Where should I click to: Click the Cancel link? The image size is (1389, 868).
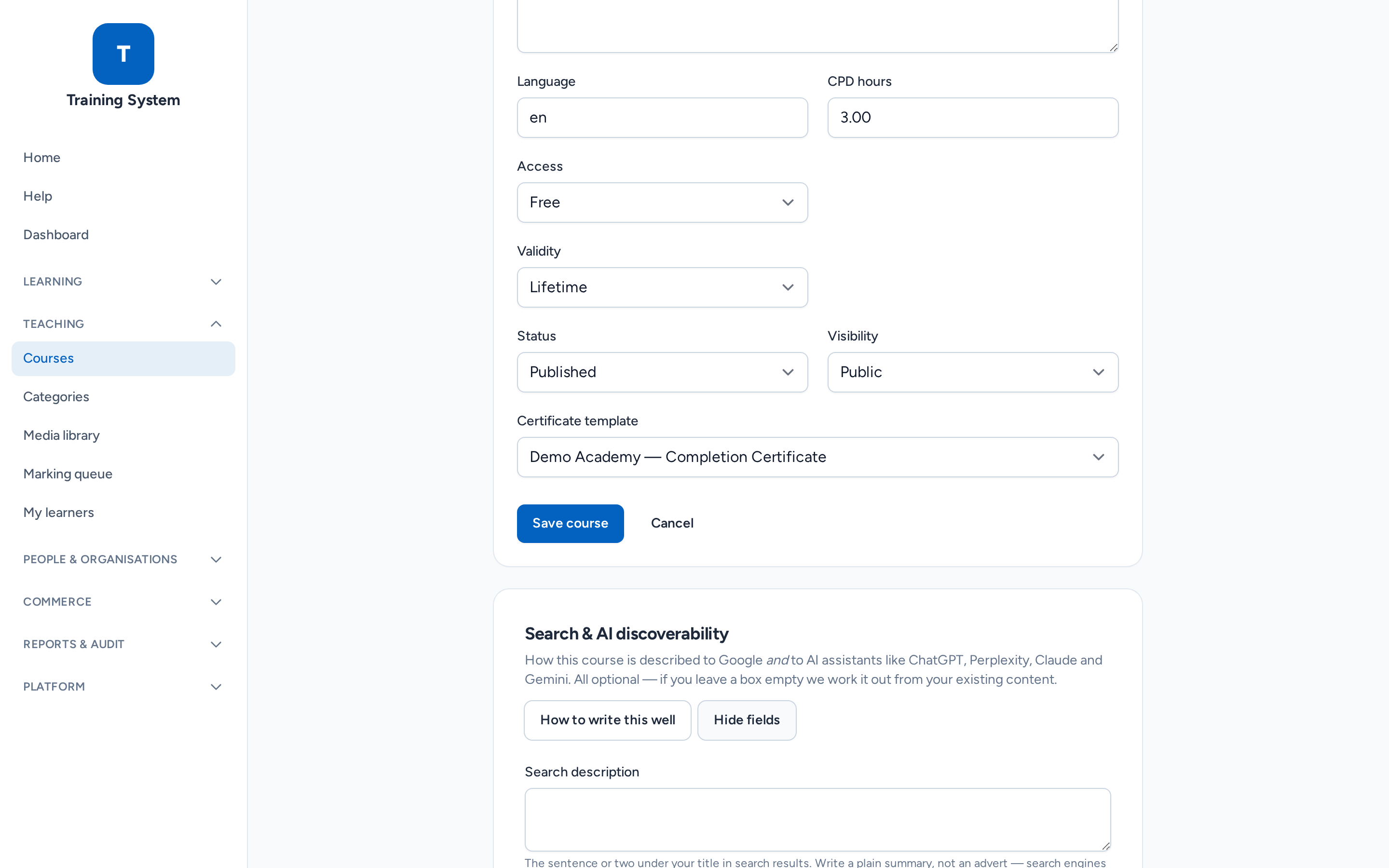[672, 524]
